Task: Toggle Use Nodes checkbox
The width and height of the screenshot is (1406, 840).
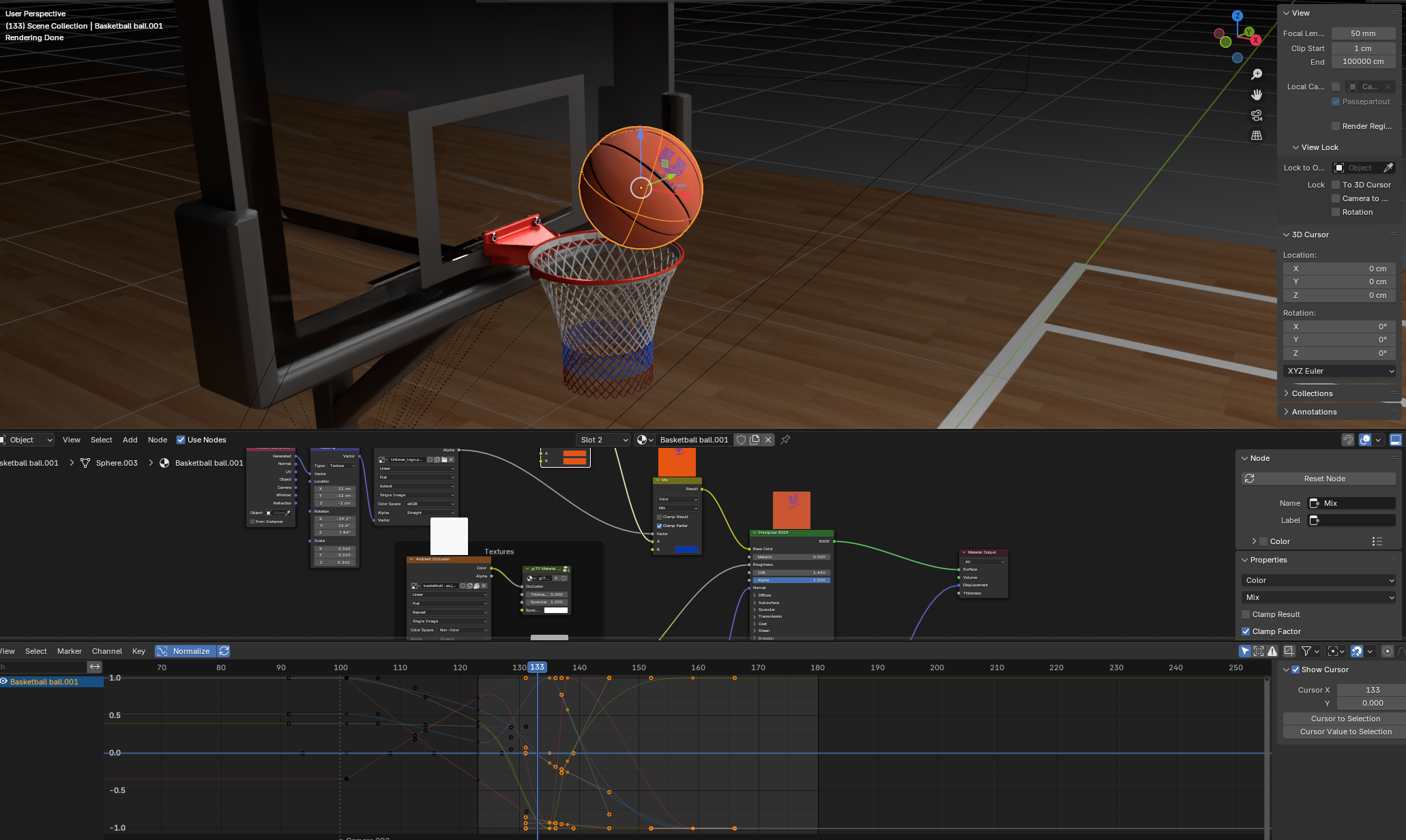Action: [x=181, y=440]
